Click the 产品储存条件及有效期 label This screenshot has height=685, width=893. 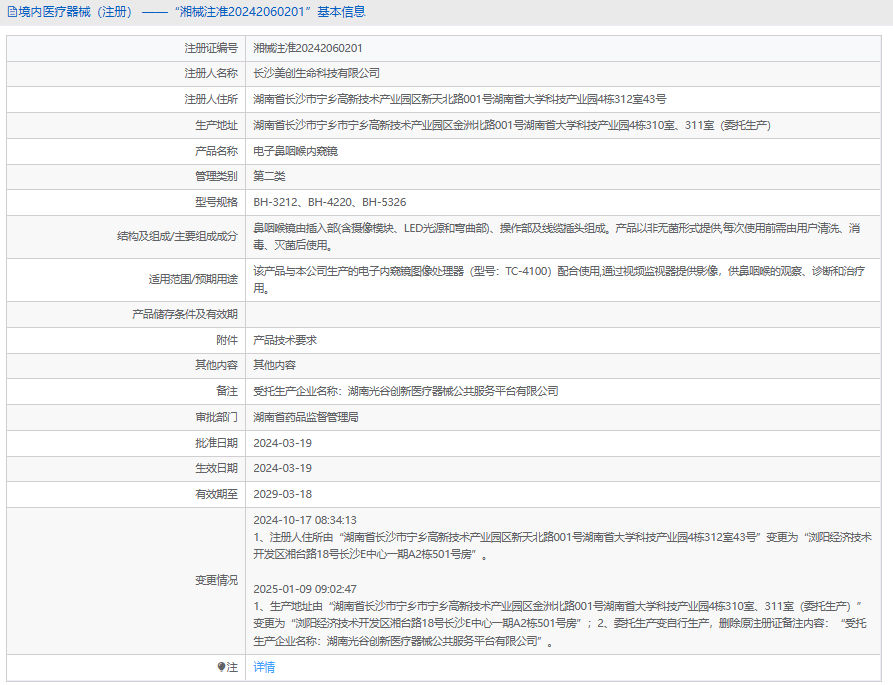coord(185,314)
